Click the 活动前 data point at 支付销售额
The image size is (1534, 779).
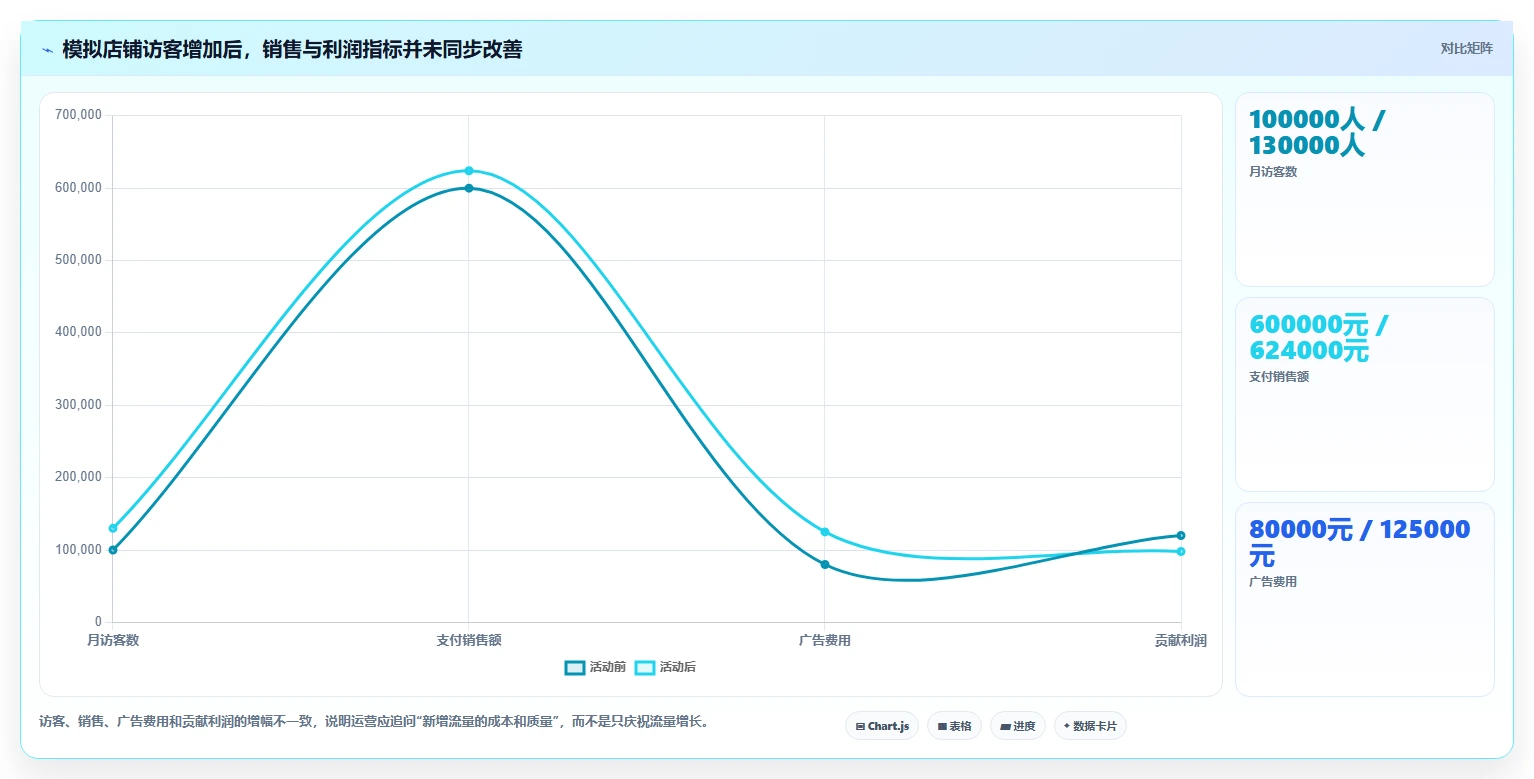(469, 188)
